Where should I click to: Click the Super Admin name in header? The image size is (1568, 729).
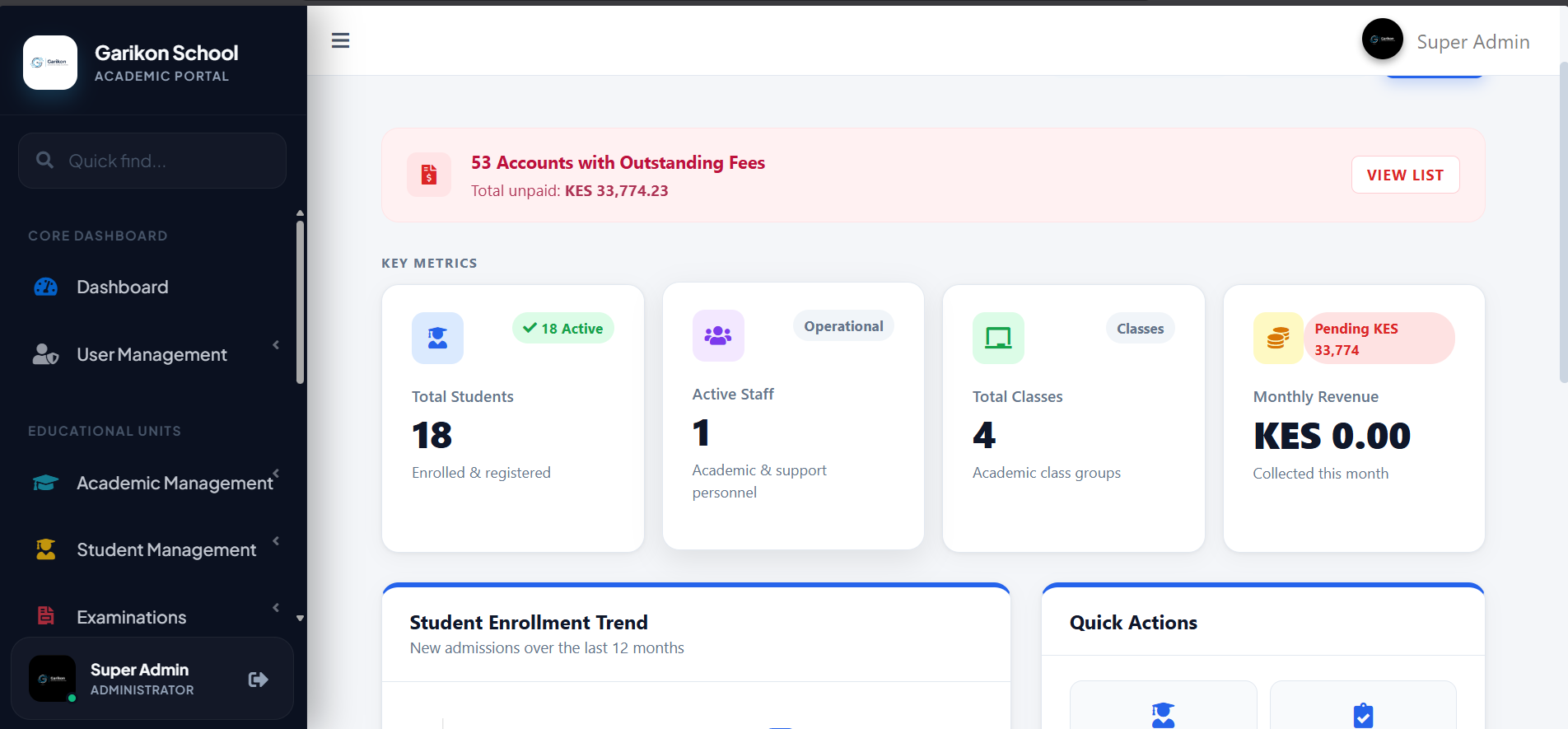click(1472, 42)
